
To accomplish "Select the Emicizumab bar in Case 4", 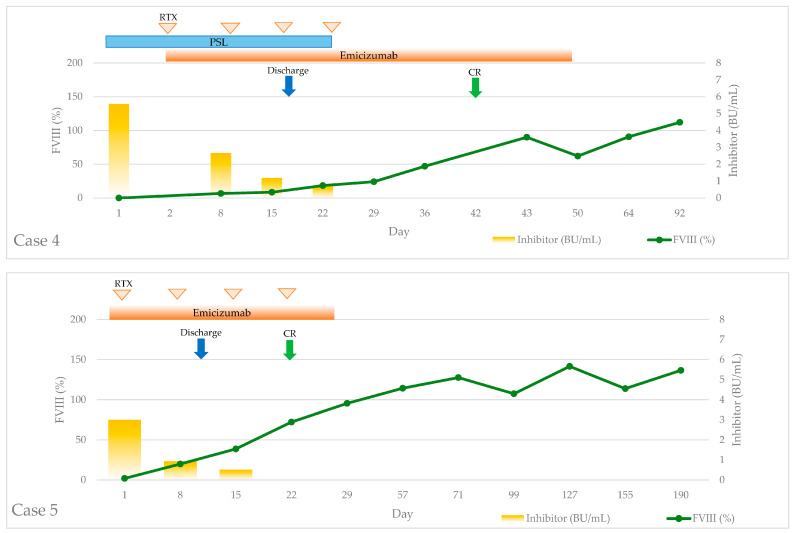I will [369, 55].
